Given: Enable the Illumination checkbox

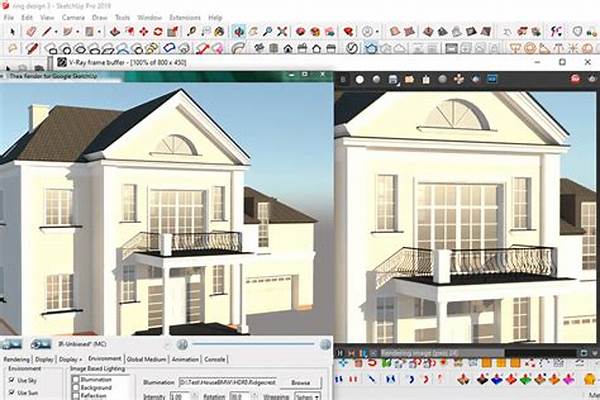Looking at the screenshot, I should [77, 380].
